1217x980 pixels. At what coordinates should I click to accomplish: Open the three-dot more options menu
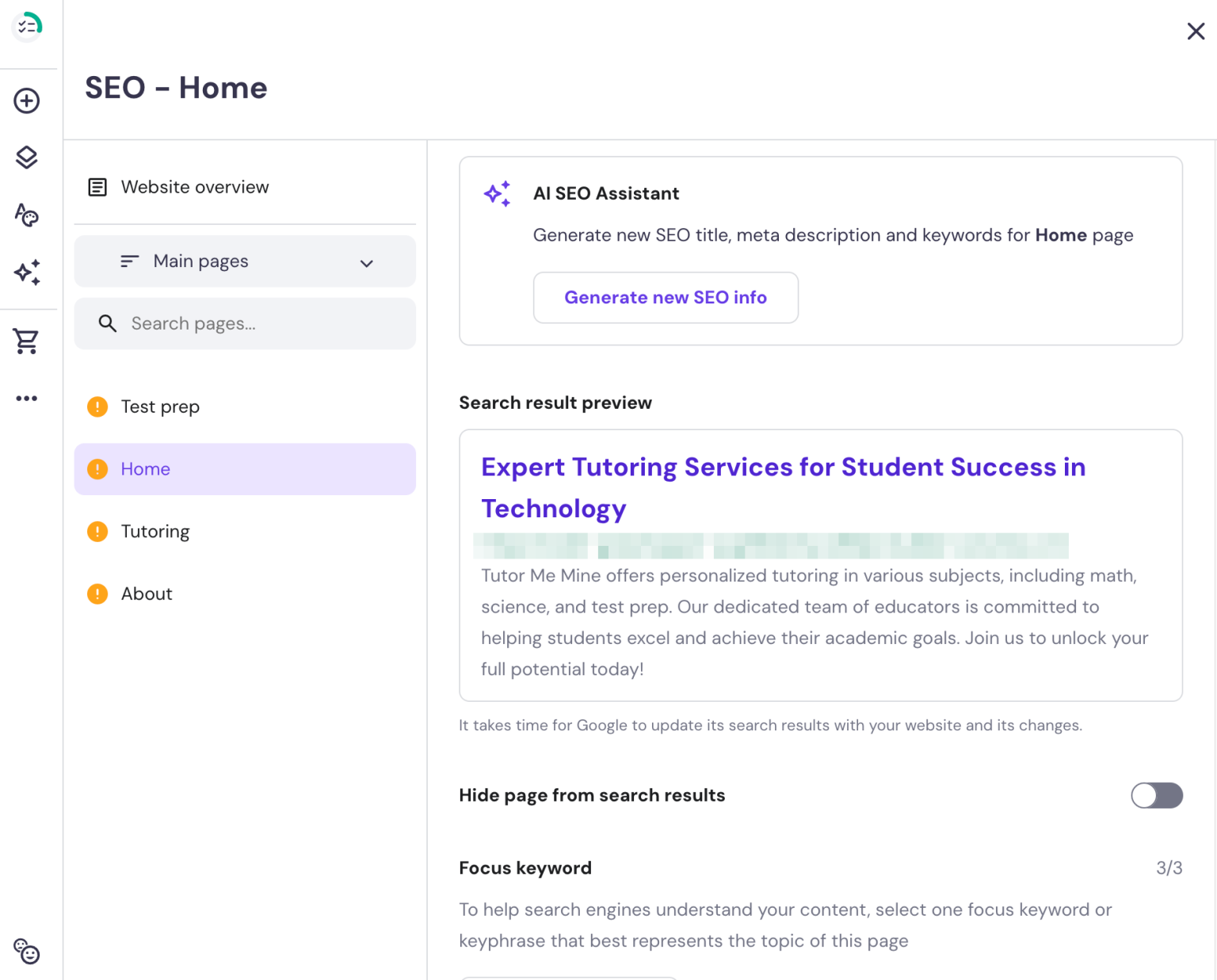tap(27, 398)
